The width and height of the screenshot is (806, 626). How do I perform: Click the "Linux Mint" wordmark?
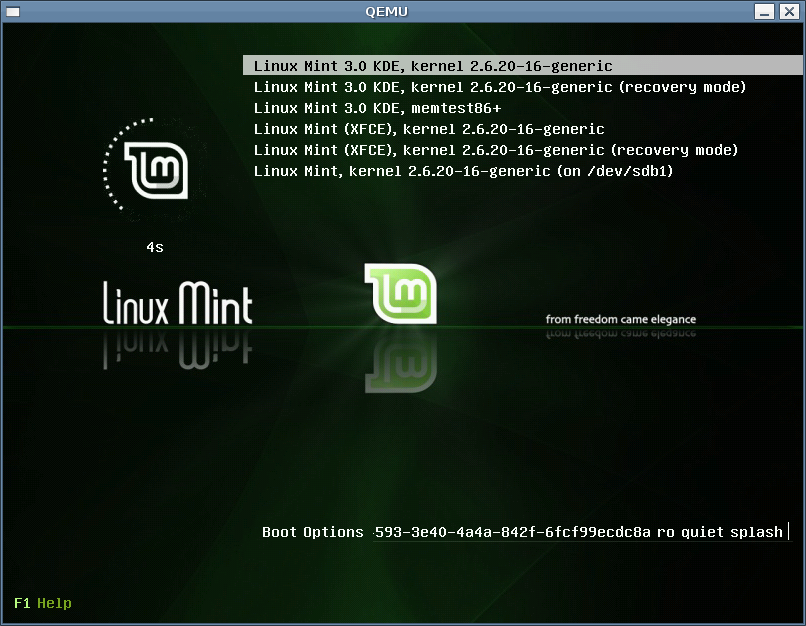click(x=178, y=303)
